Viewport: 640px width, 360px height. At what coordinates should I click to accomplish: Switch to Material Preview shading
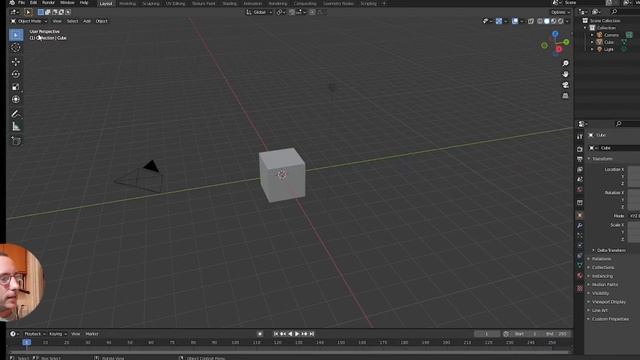(554, 21)
